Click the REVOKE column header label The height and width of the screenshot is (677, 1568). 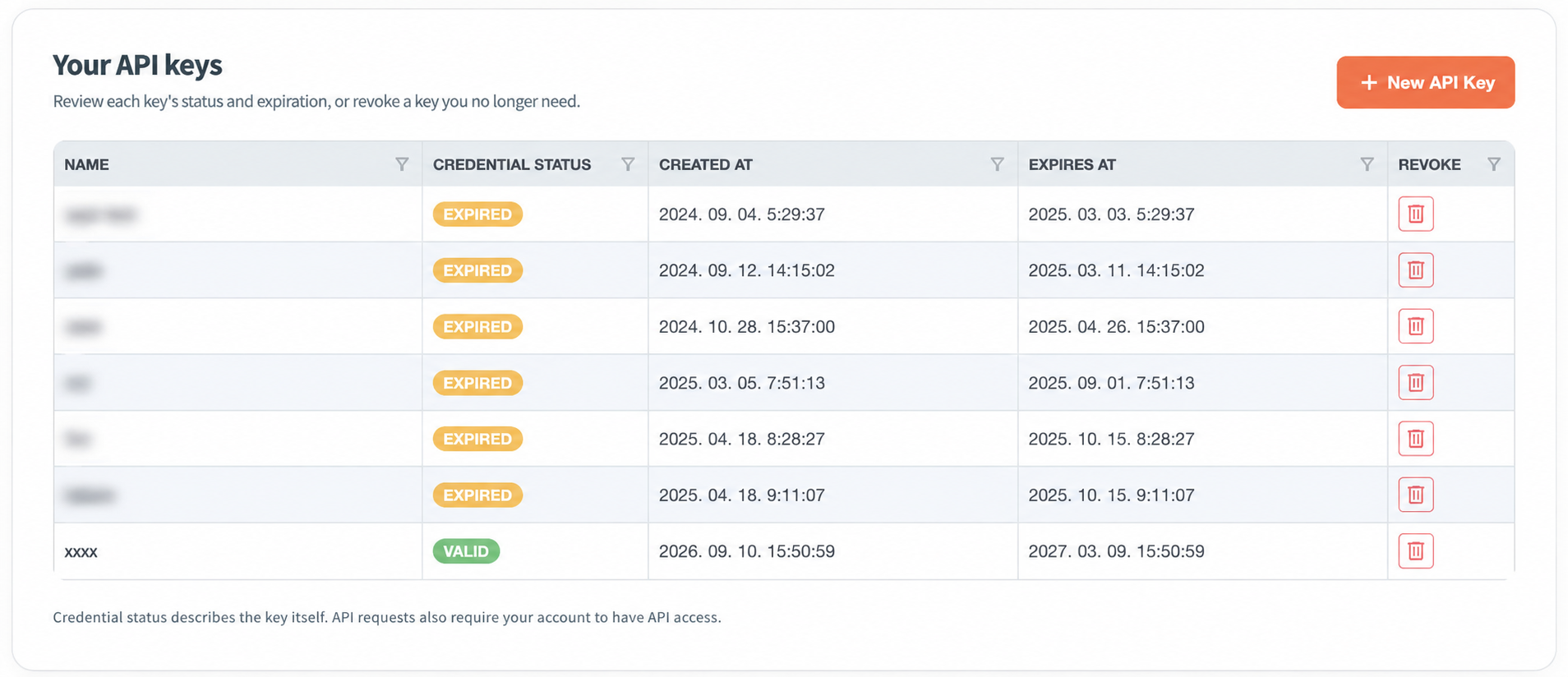pos(1430,164)
